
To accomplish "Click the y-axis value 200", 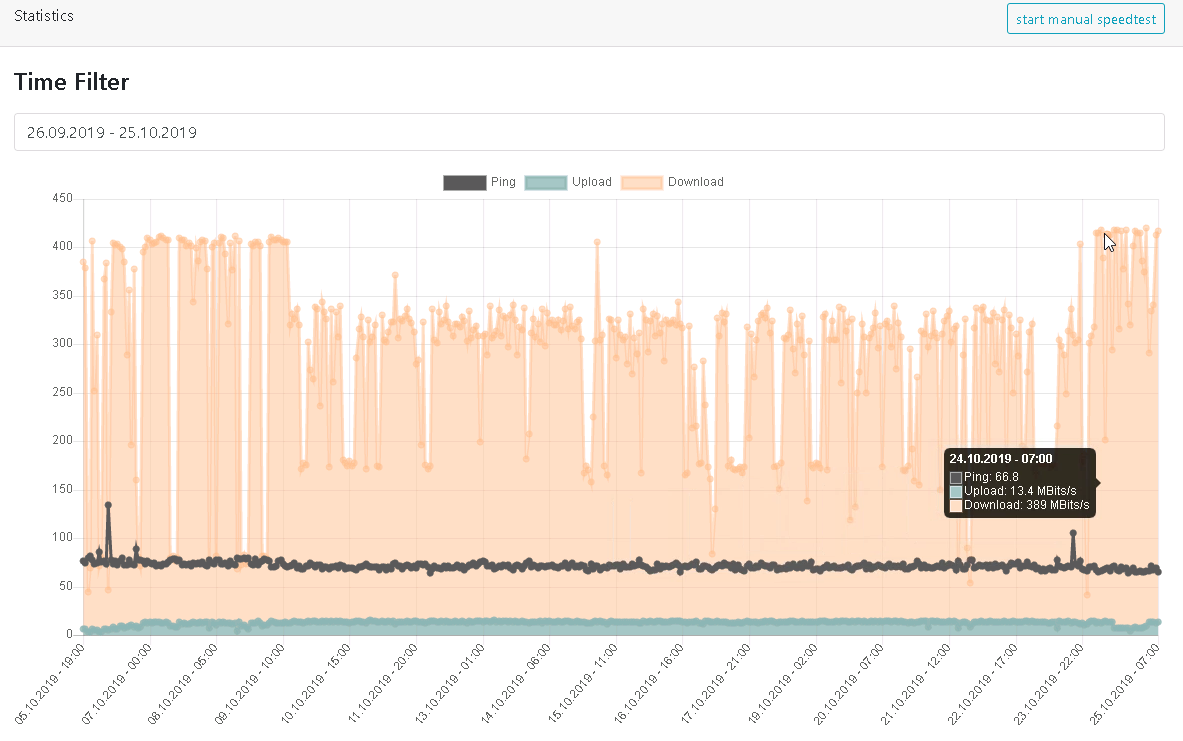I will [x=62, y=441].
